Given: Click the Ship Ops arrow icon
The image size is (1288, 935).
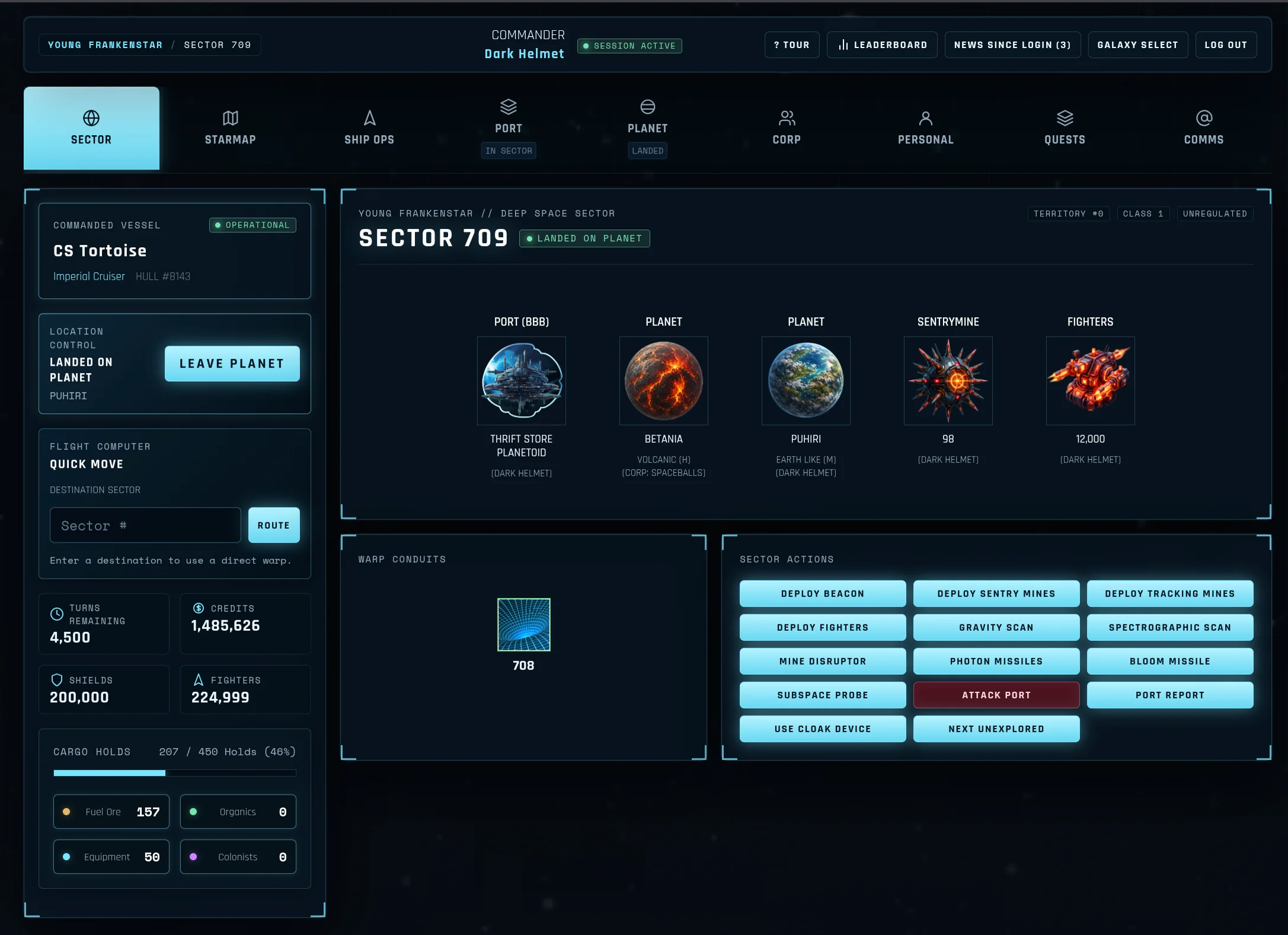Looking at the screenshot, I should tap(369, 118).
